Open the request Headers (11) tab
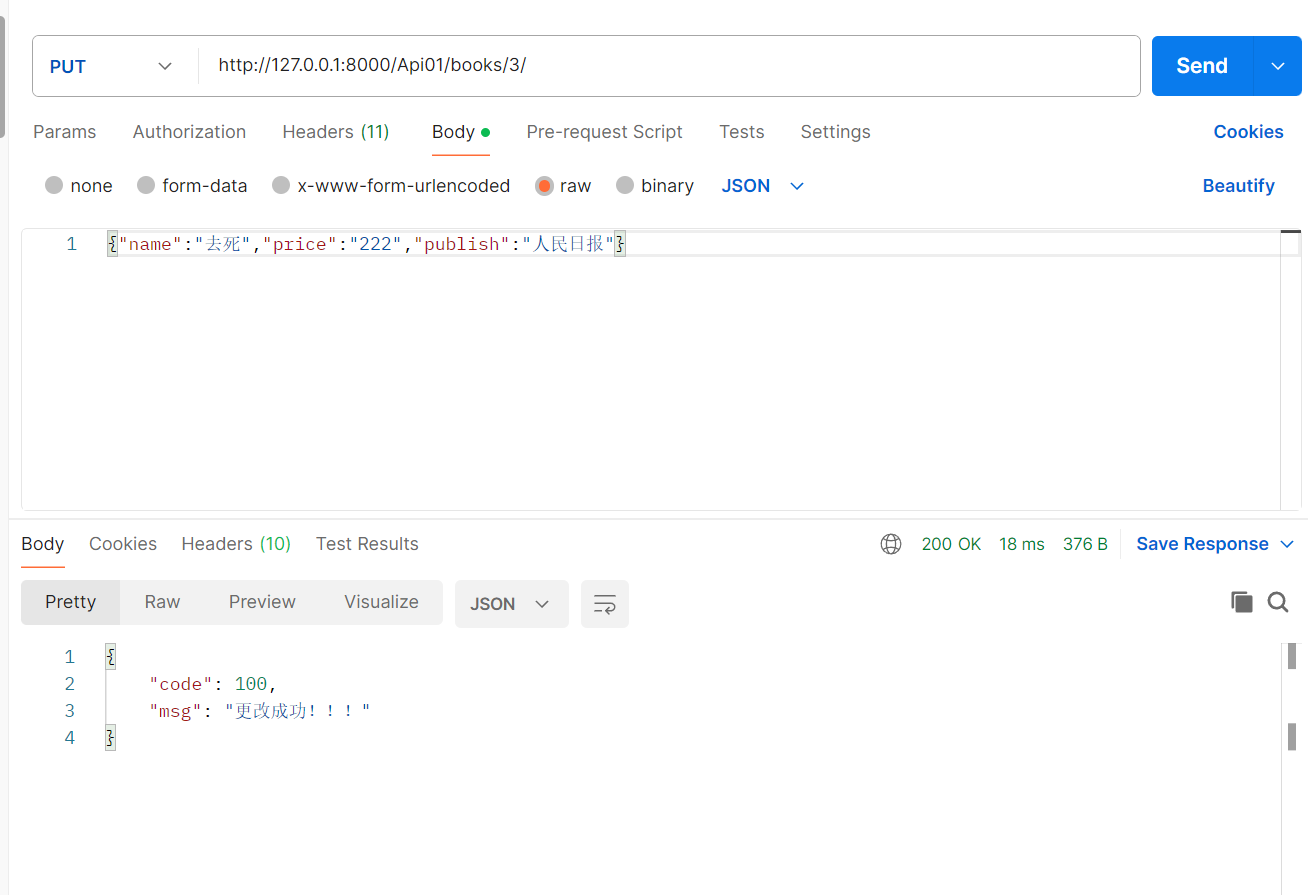The width and height of the screenshot is (1308, 895). (336, 132)
